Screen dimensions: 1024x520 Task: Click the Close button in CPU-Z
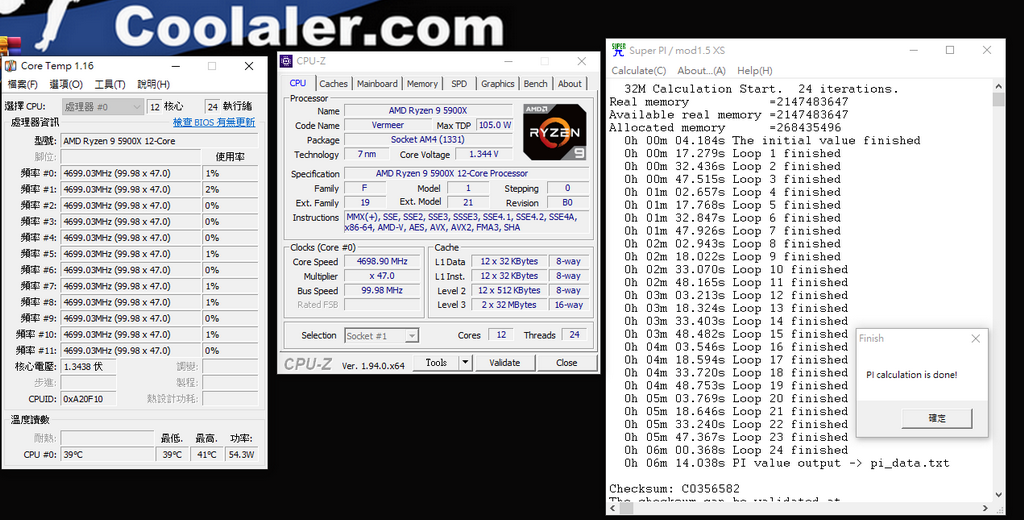click(x=566, y=363)
